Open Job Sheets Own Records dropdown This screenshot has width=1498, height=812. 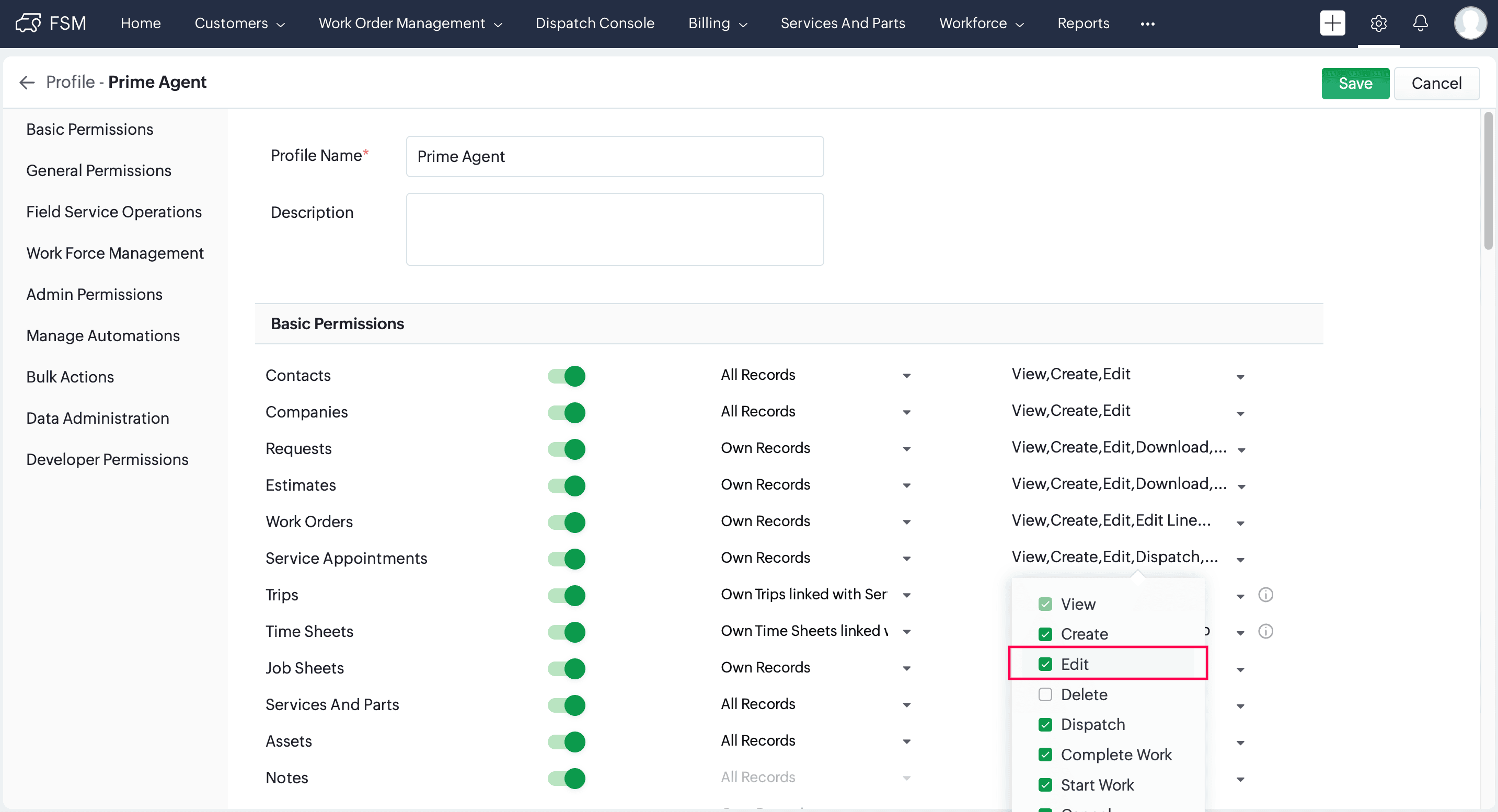click(816, 668)
